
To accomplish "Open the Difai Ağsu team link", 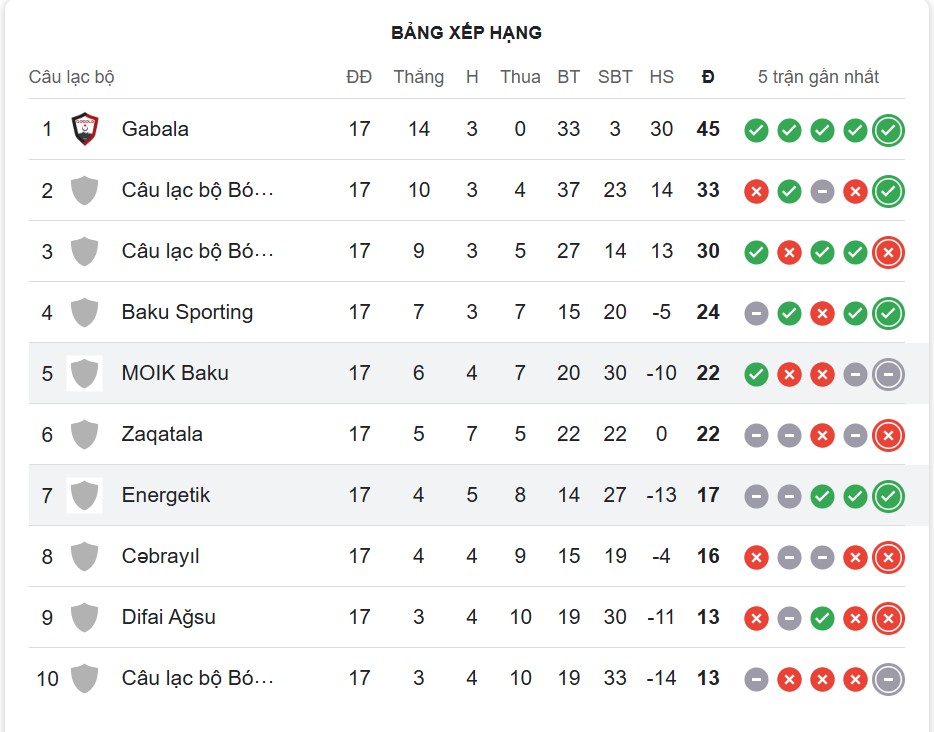I will pyautogui.click(x=168, y=617).
